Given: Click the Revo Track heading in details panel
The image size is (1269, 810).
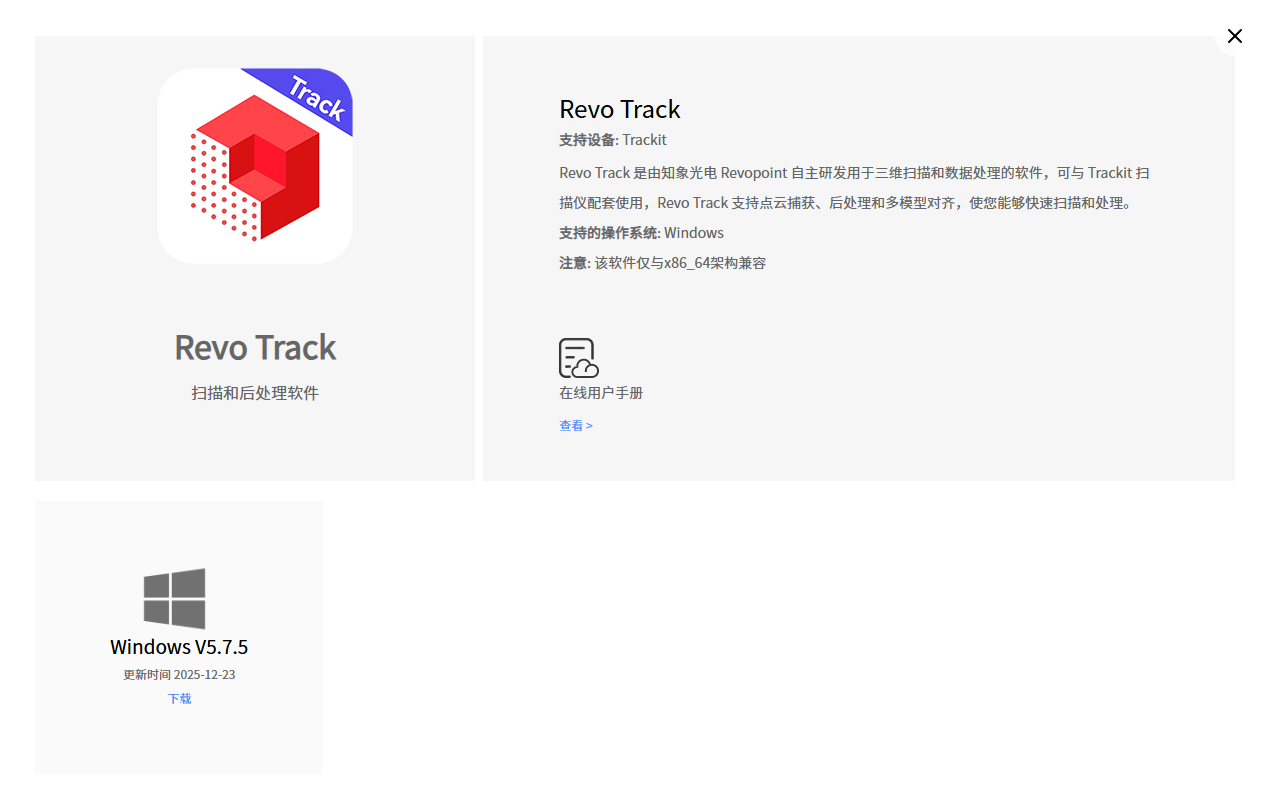Looking at the screenshot, I should [620, 109].
